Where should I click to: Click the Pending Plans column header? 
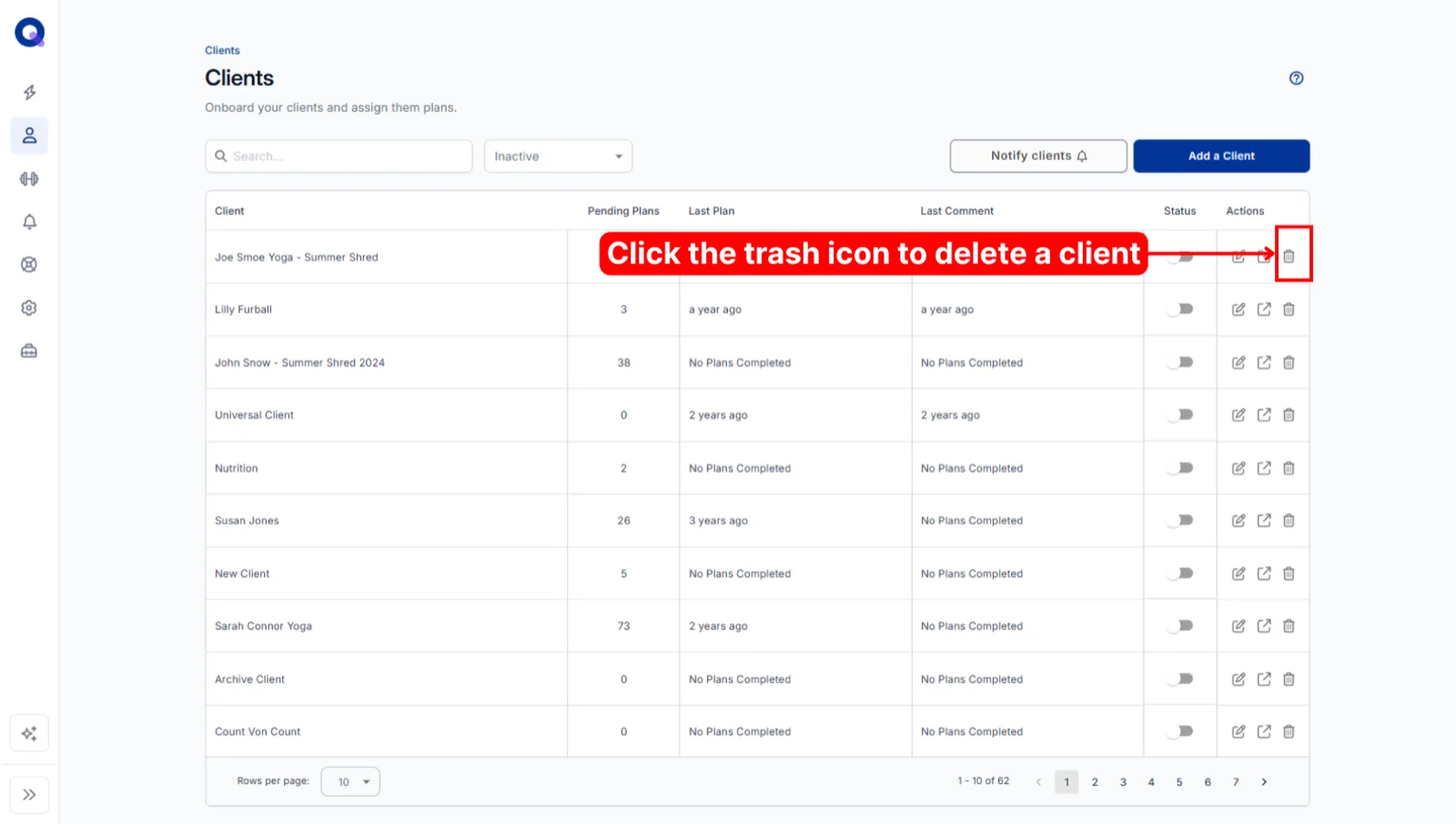pos(623,211)
